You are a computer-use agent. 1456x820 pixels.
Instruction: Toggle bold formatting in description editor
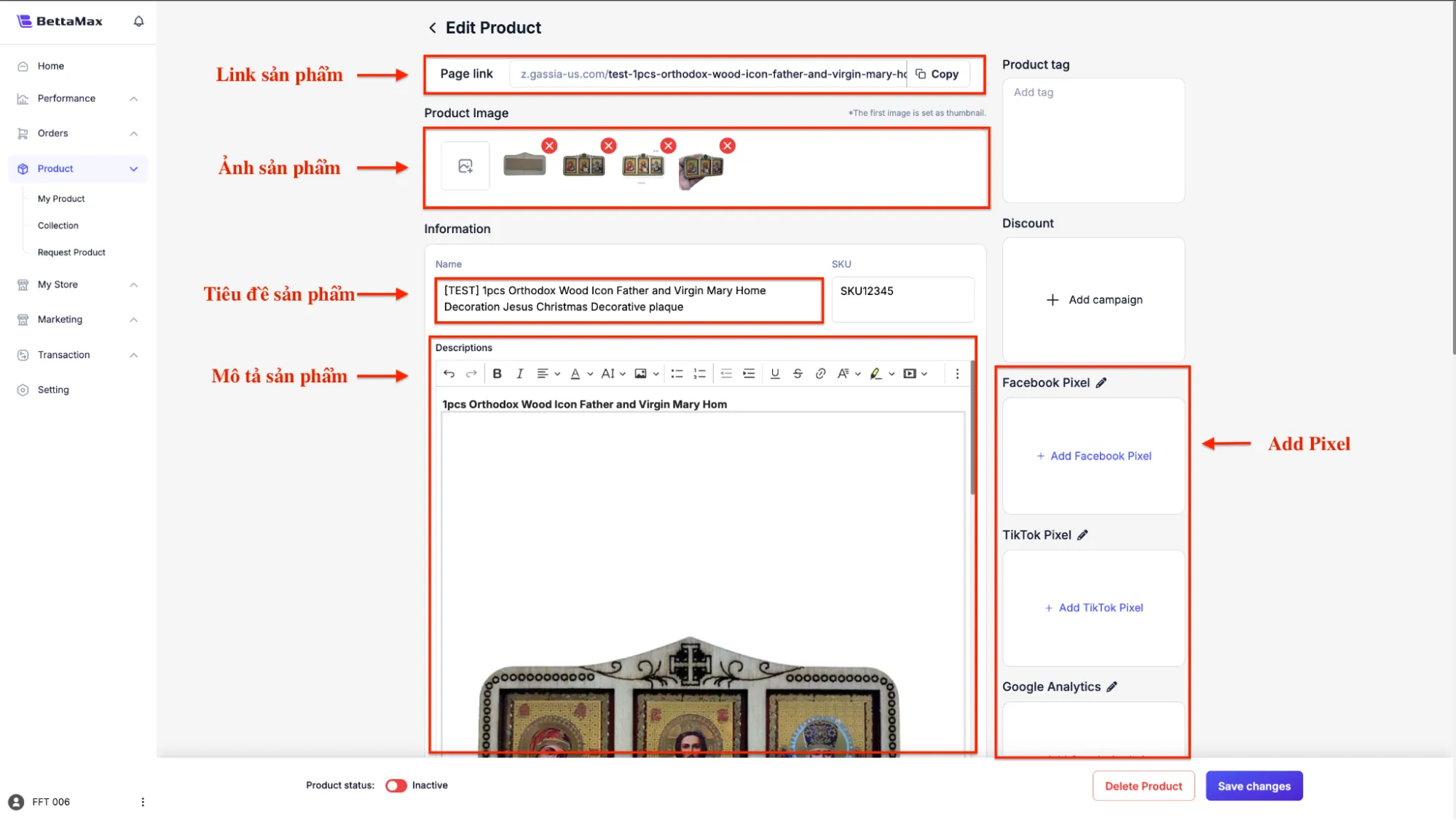click(497, 374)
